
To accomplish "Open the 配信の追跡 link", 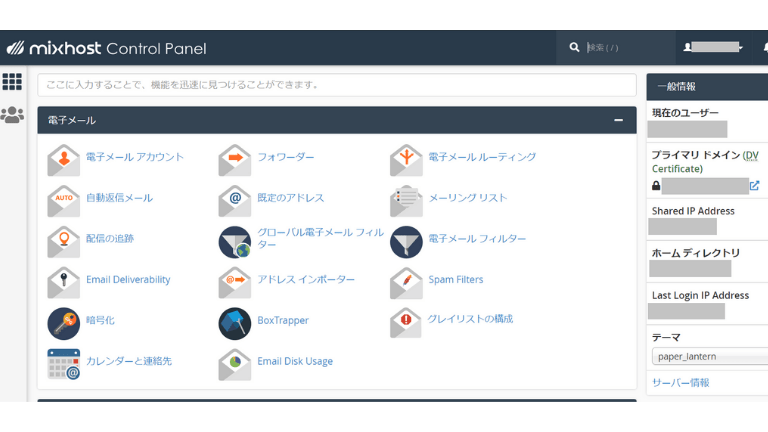I will pyautogui.click(x=110, y=239).
